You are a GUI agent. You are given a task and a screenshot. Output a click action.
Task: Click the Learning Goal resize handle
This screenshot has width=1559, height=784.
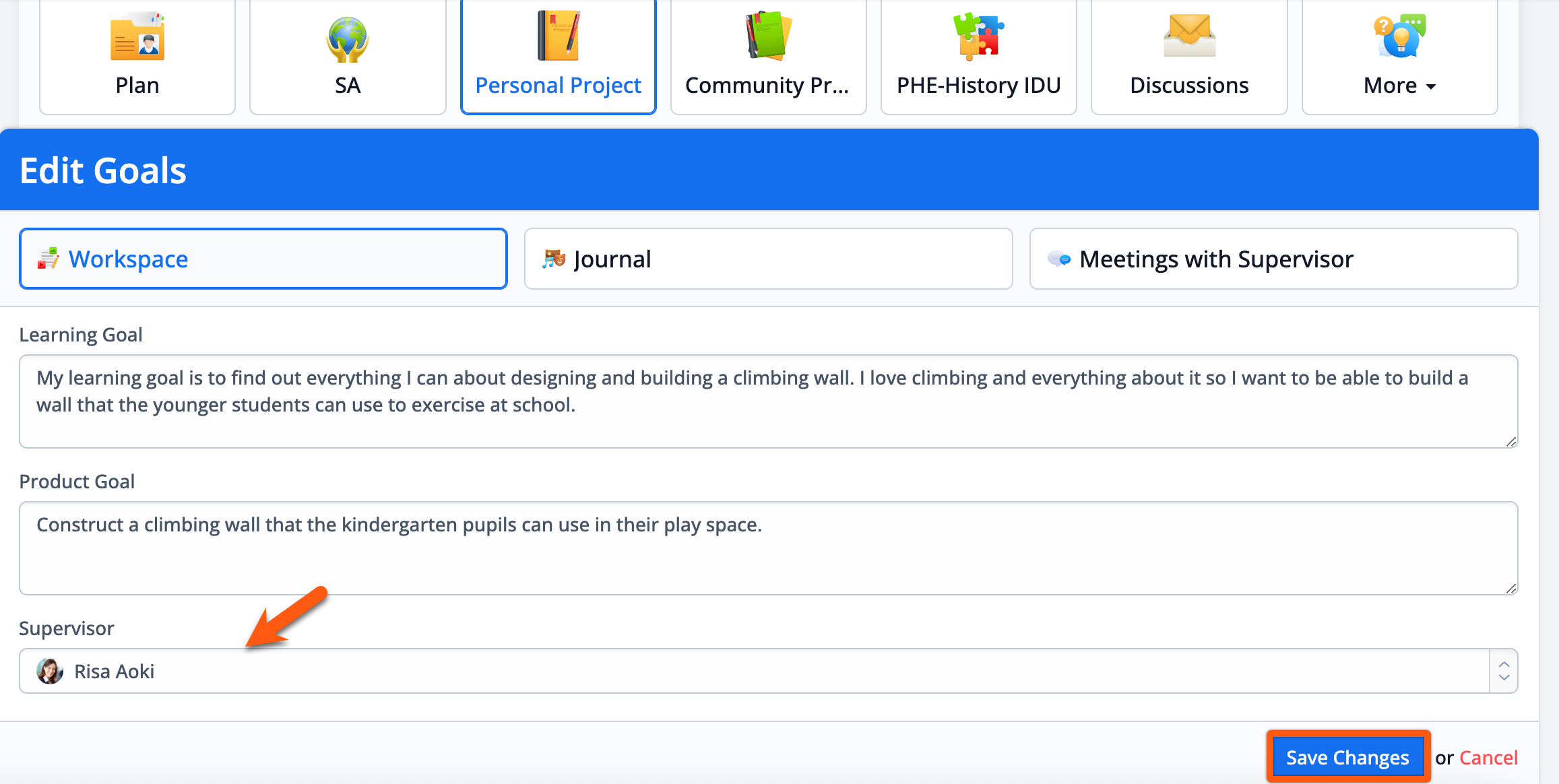1511,442
